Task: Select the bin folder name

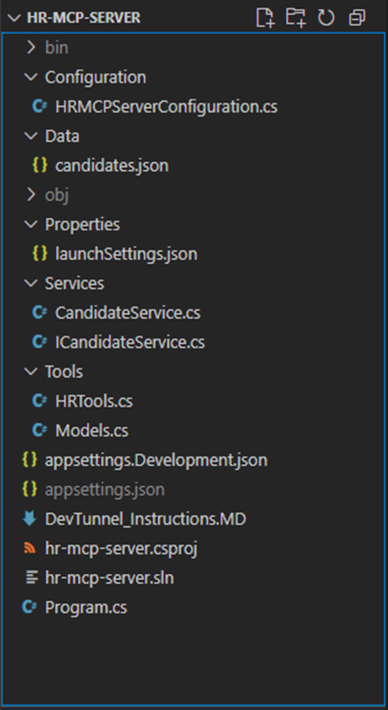Action: 57,48
